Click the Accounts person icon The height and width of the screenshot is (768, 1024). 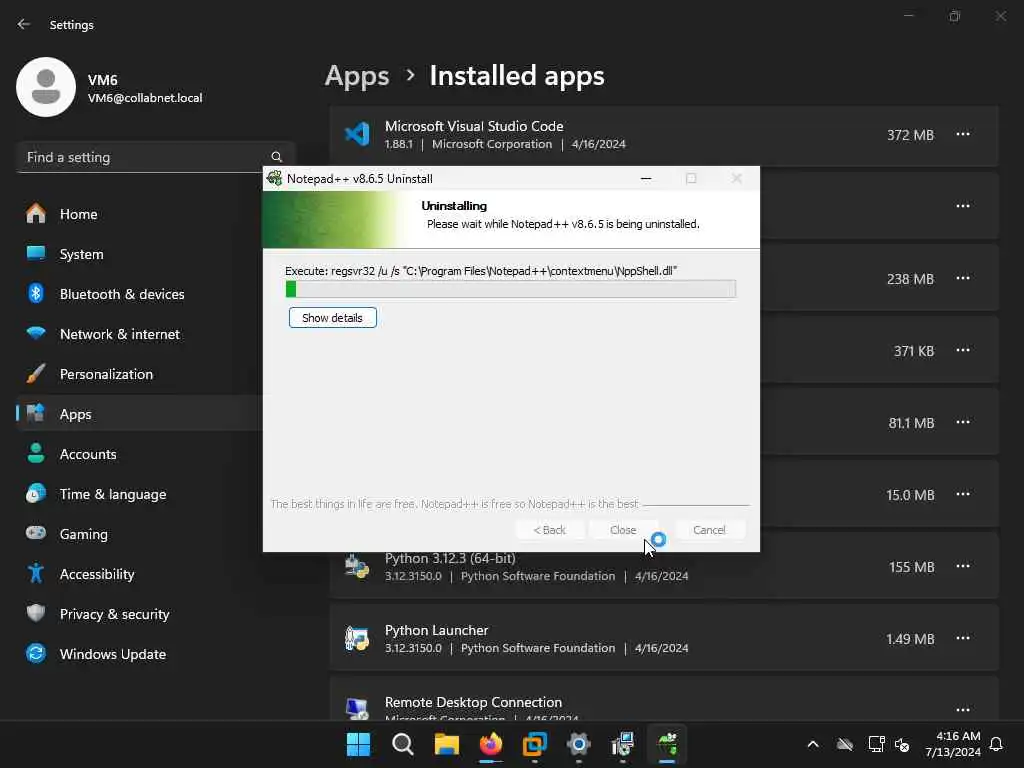click(x=36, y=453)
